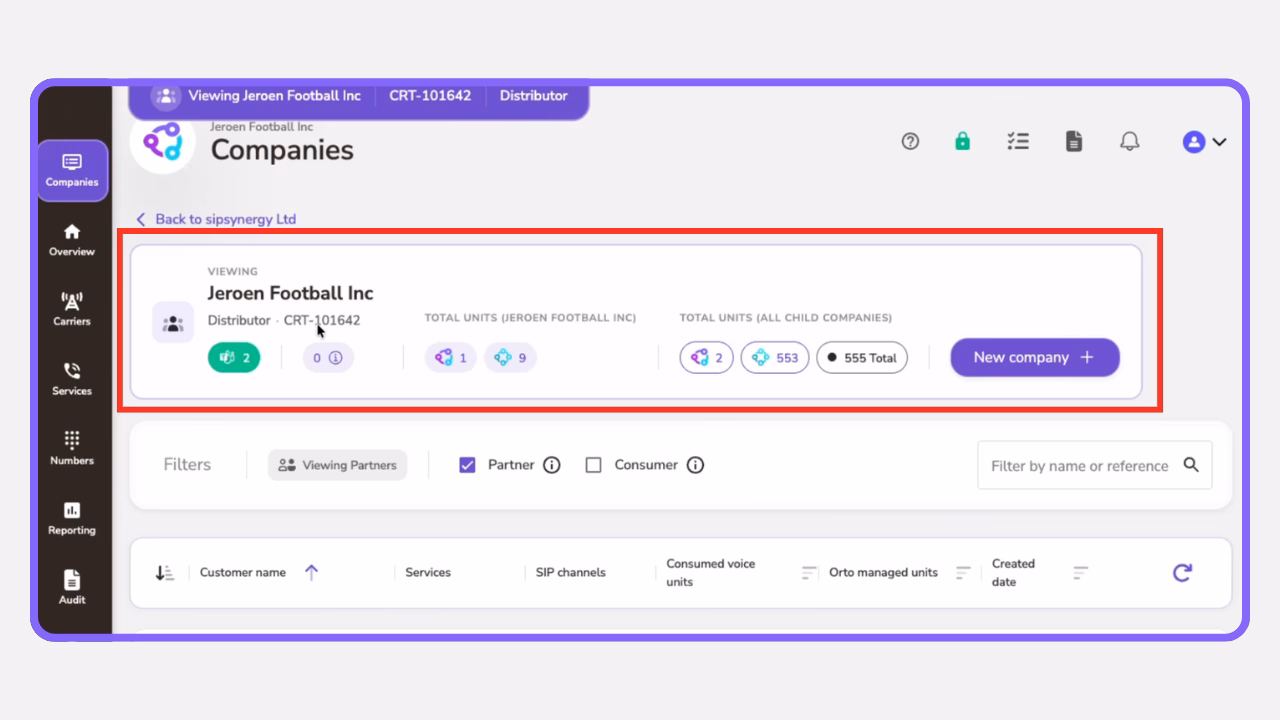Screen dimensions: 1280x720
Task: Click the managed units badge showing 9
Action: [510, 357]
